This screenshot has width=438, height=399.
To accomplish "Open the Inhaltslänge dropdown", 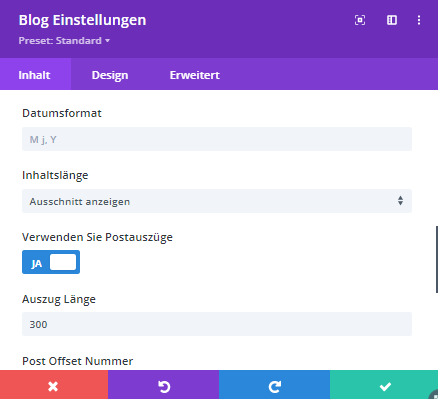I will 217,201.
